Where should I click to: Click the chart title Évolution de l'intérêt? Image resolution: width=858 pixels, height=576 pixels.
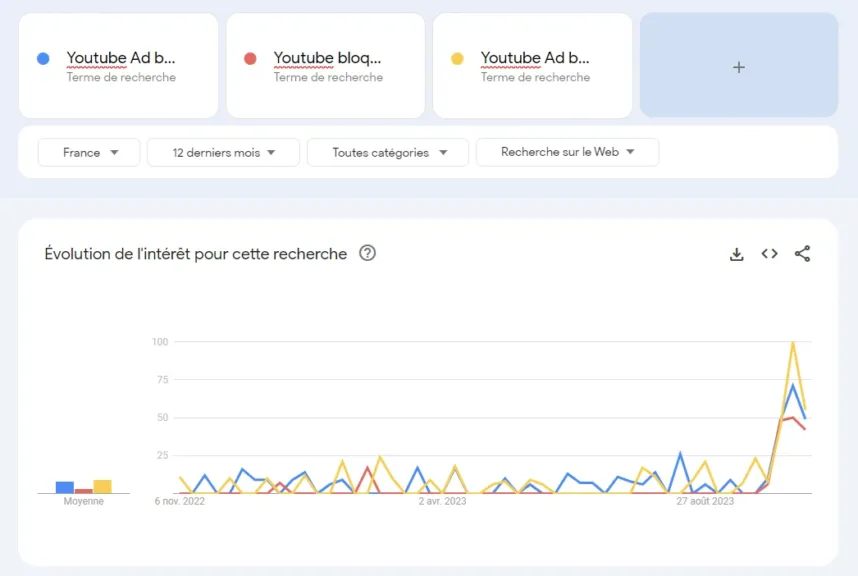(195, 254)
